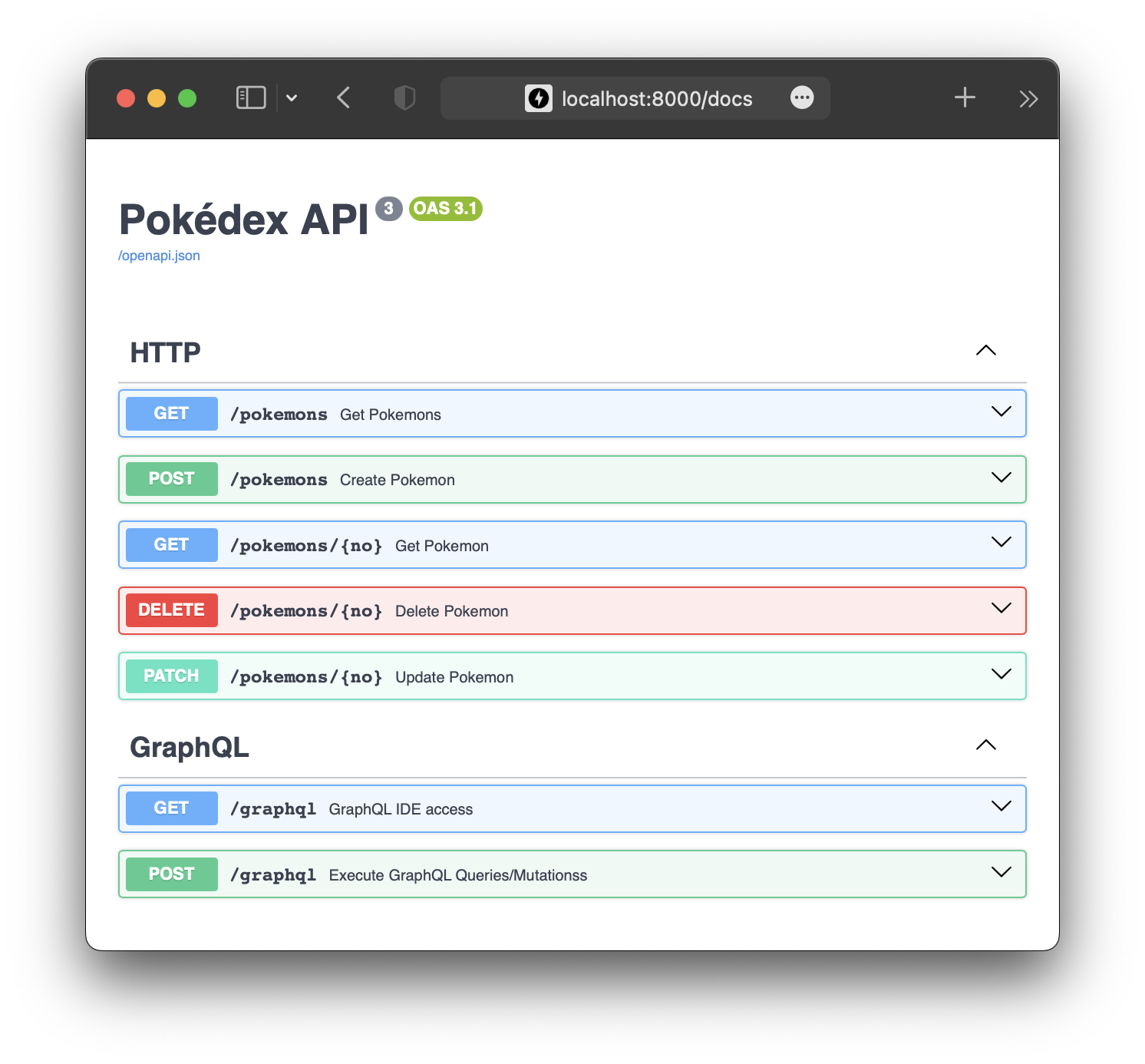The width and height of the screenshot is (1145, 1064).
Task: Expand the Update Pokemon operation chevron
Action: tap(1001, 675)
